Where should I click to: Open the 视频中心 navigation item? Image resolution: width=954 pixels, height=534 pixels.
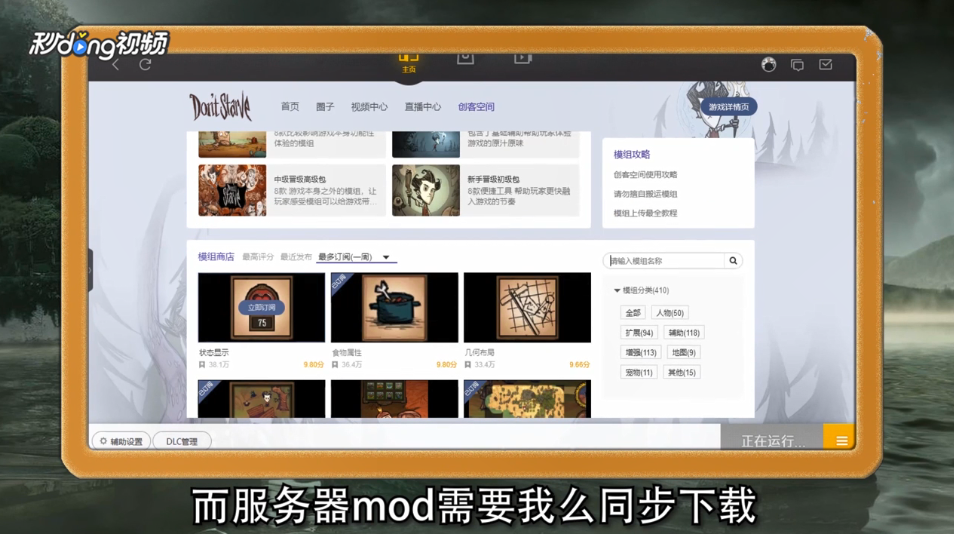[x=369, y=106]
